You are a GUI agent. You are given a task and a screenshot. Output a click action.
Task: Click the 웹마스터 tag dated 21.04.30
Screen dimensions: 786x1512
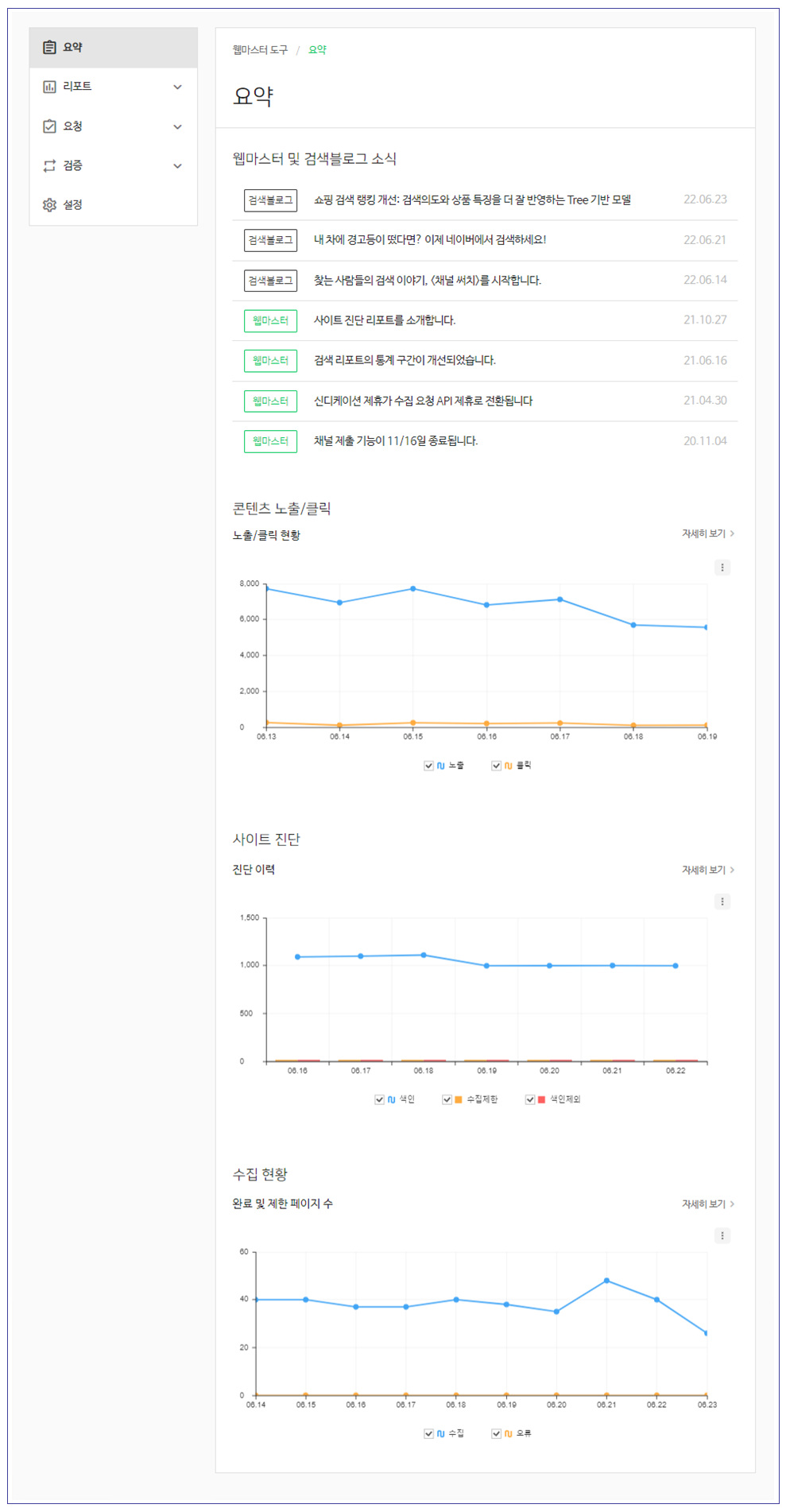[270, 401]
